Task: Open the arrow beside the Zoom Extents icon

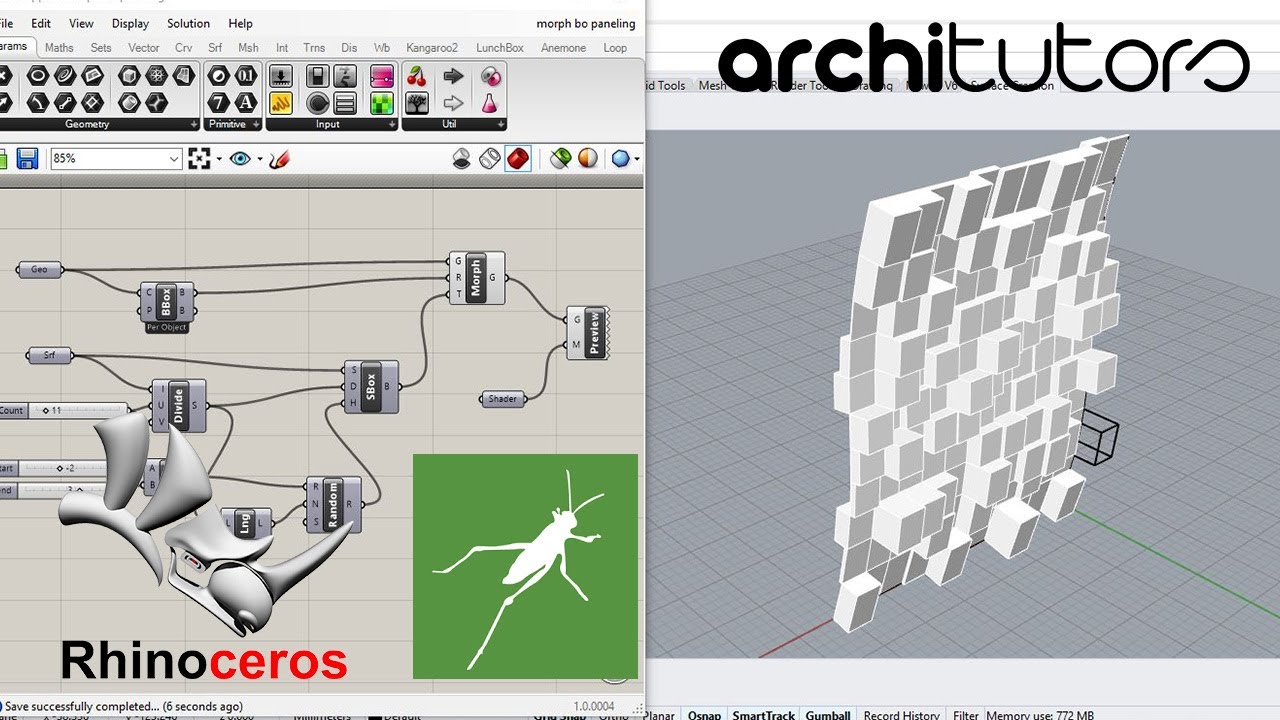Action: pos(217,158)
